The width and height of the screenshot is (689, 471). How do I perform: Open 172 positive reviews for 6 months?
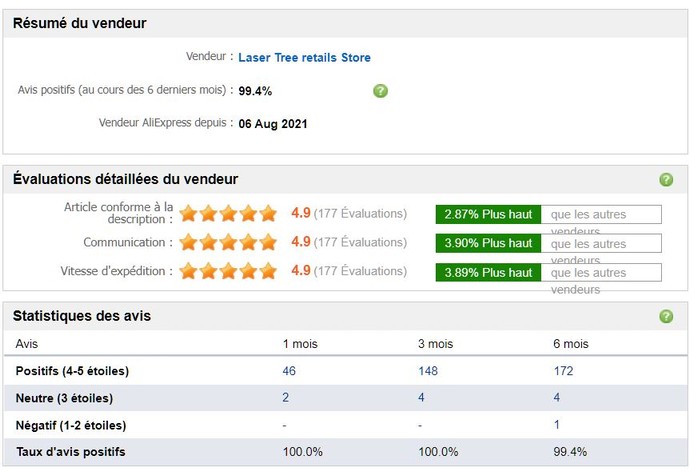pos(563,371)
